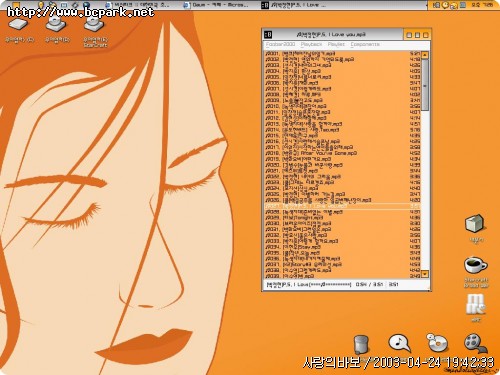Open the film reel dock icon
This screenshot has width=500, height=375.
pos(475,343)
